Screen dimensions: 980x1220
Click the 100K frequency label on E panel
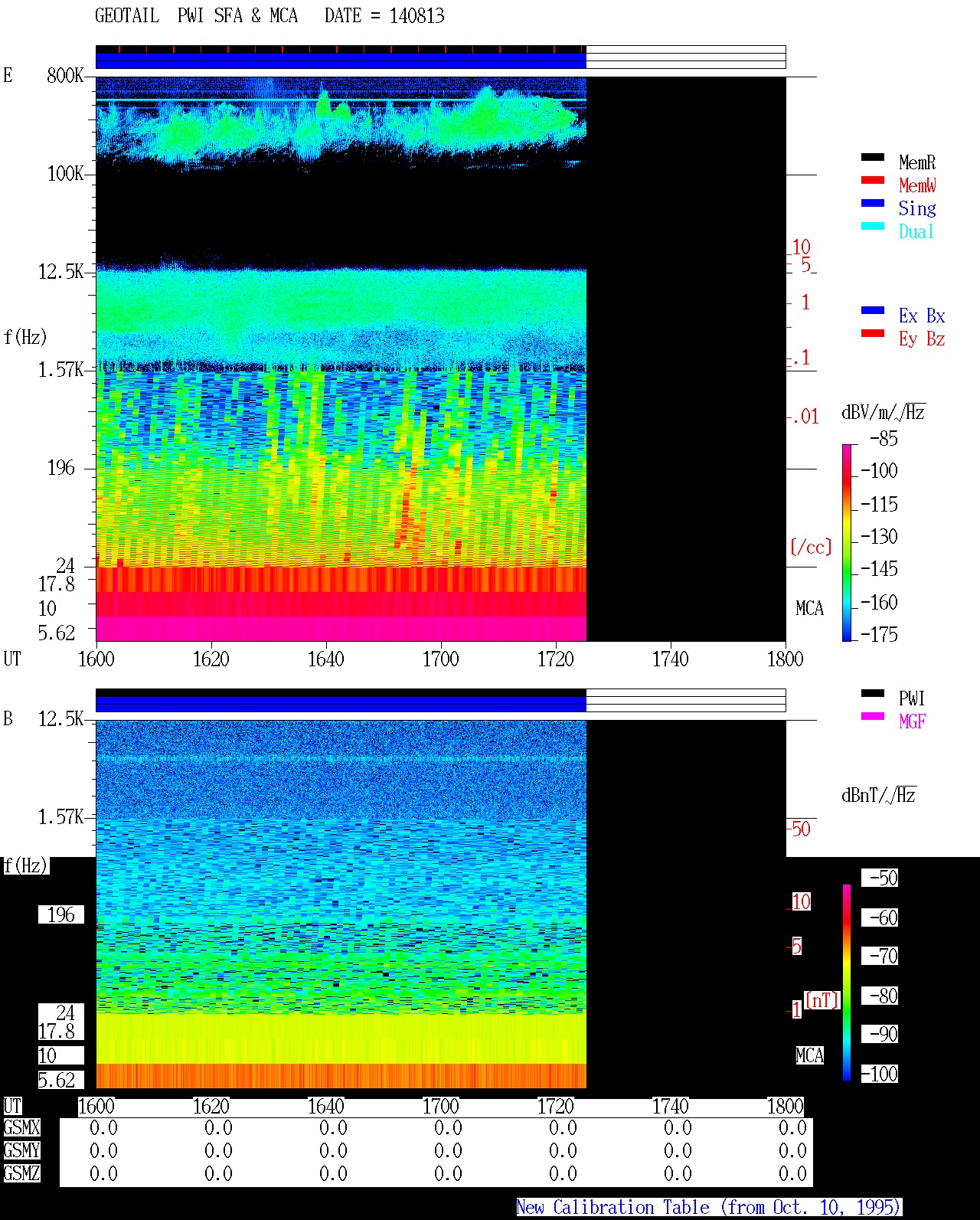click(65, 173)
